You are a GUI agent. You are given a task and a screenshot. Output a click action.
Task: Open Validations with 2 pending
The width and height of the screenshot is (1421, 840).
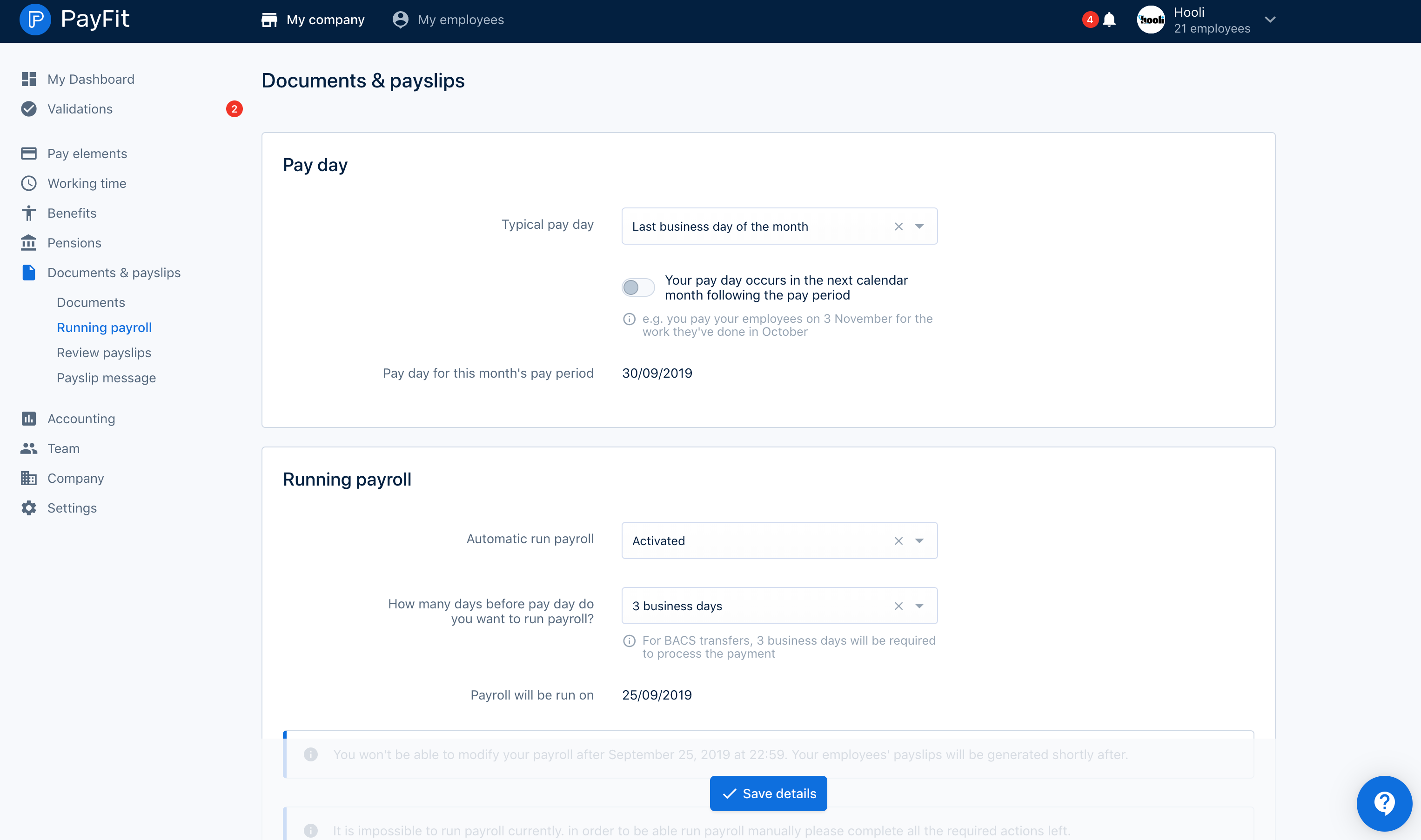[80, 109]
